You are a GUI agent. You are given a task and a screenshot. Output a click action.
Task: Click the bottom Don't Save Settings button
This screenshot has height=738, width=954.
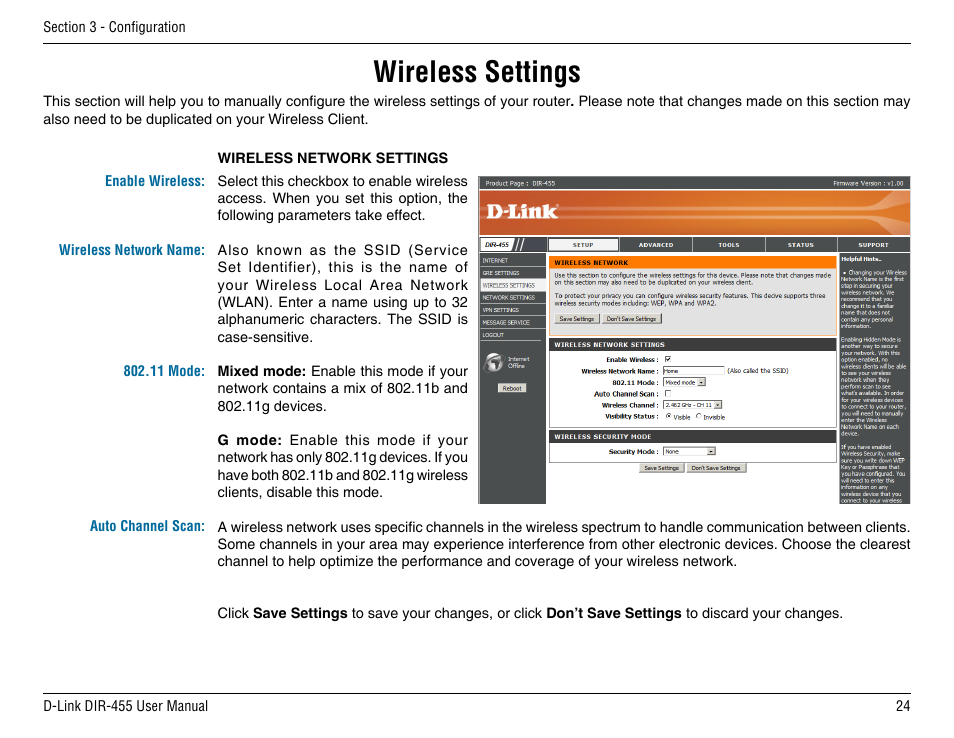pyautogui.click(x=716, y=468)
